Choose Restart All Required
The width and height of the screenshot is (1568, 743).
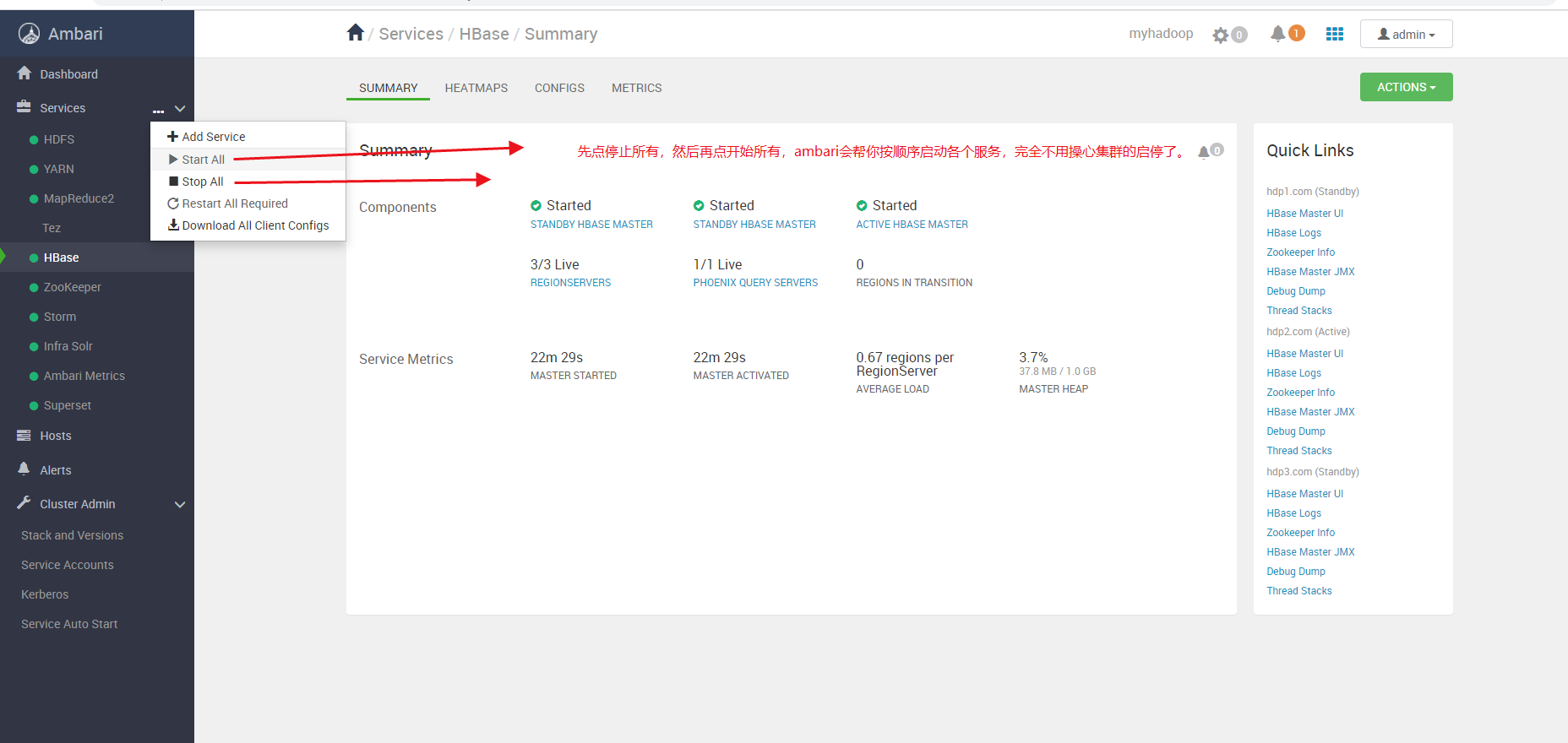pos(248,203)
